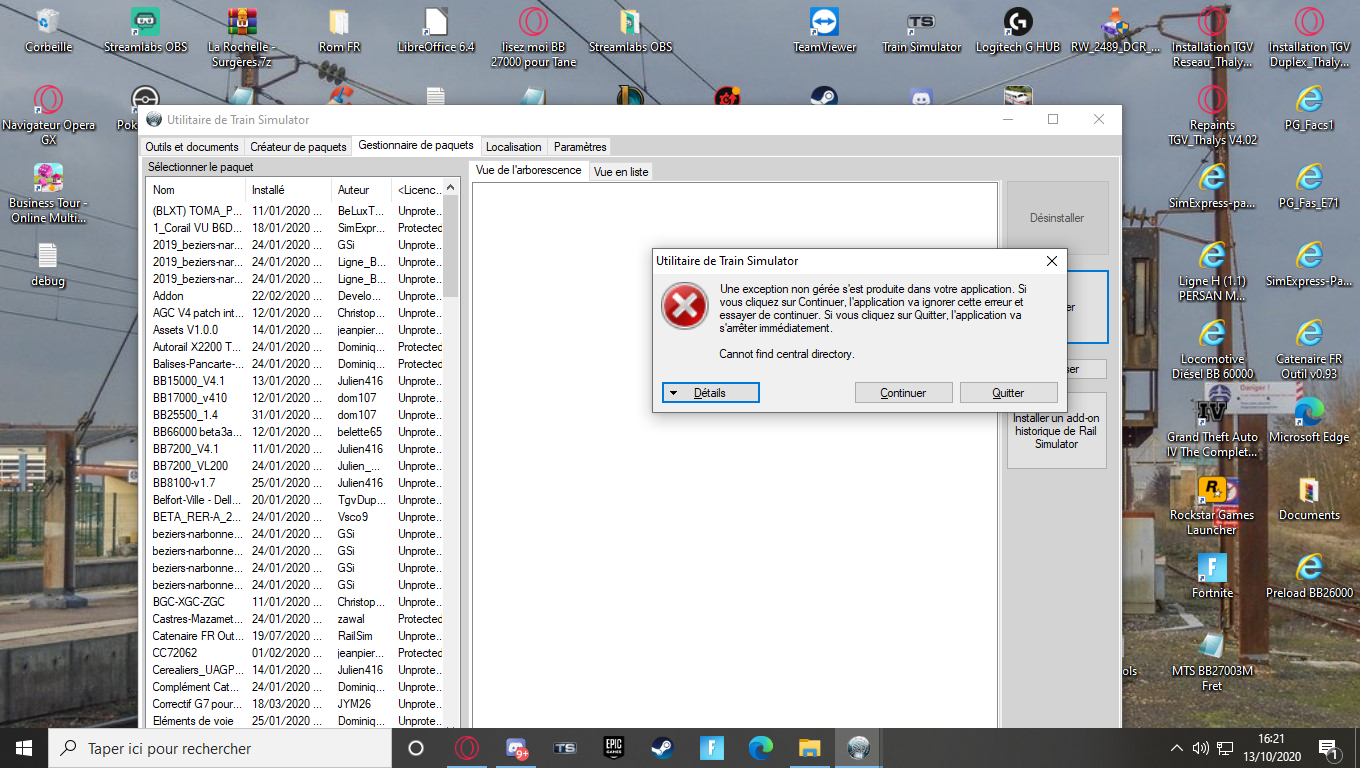Open Fortnite desktop icon
1360x768 pixels.
[1212, 577]
